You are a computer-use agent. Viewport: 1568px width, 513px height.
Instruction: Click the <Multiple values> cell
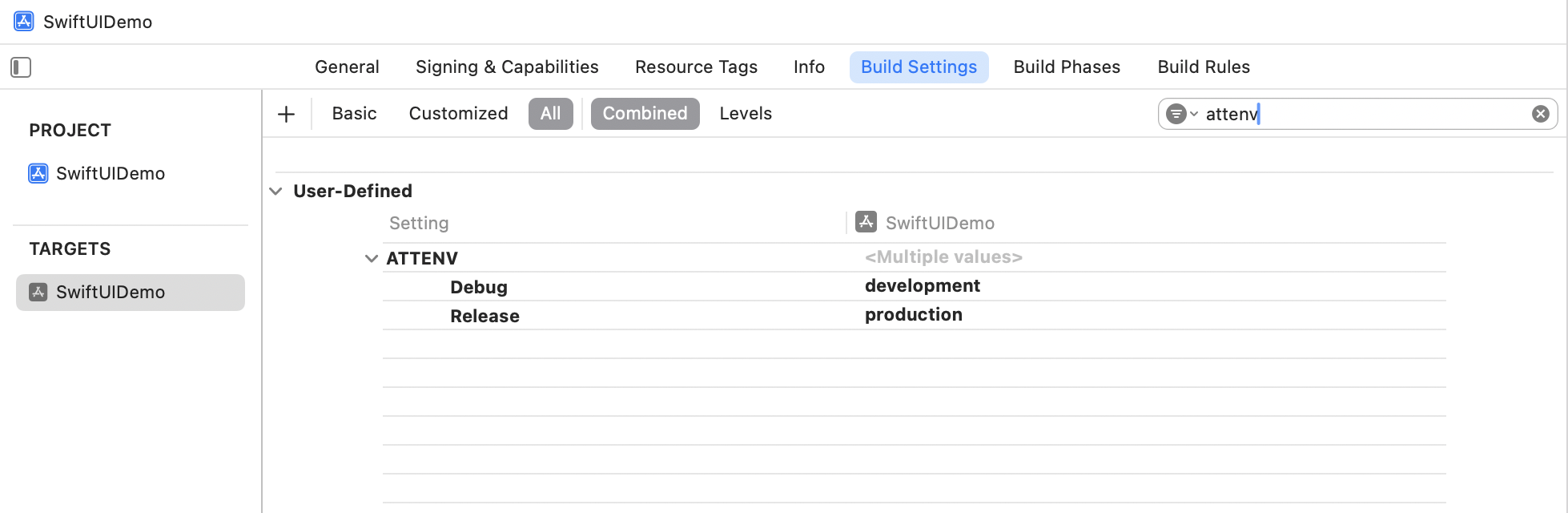click(943, 257)
